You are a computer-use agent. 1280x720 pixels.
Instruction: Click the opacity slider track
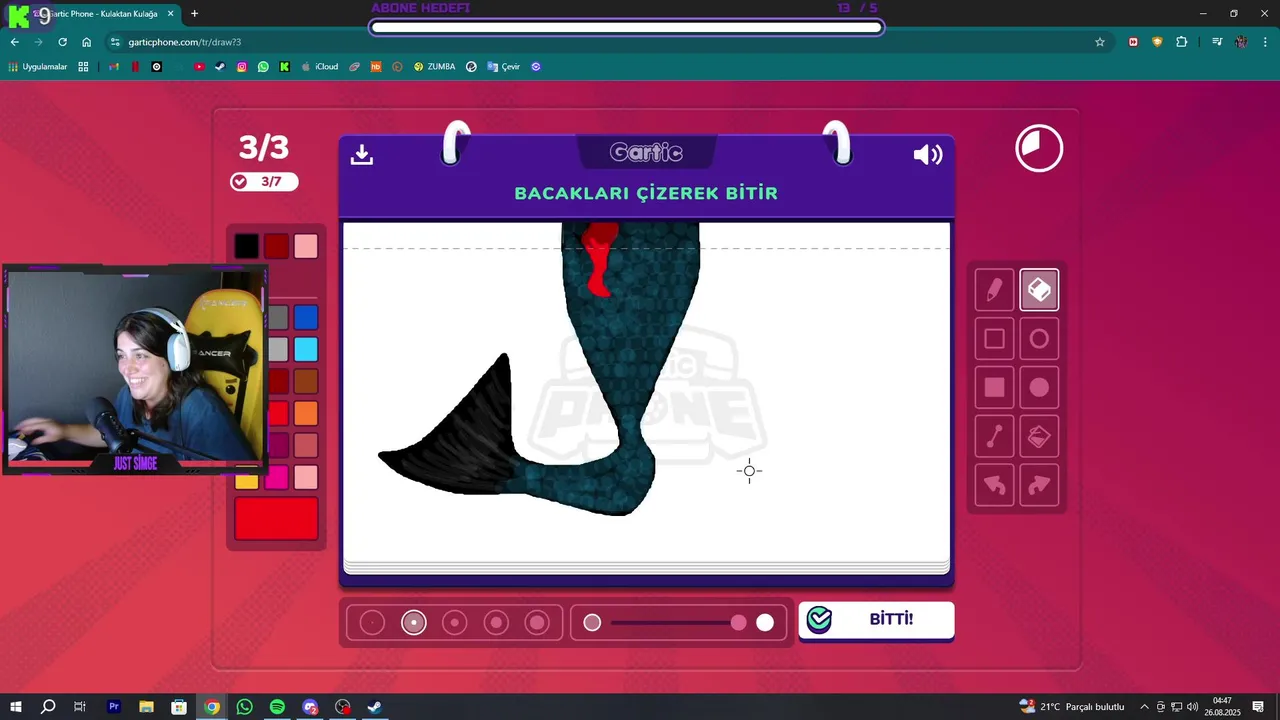[679, 623]
